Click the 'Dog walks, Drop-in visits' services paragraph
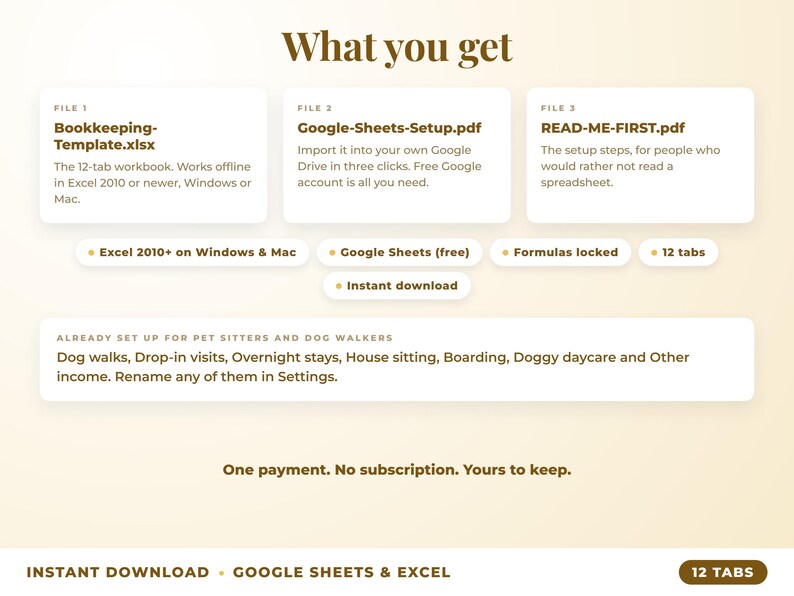The width and height of the screenshot is (794, 596). pos(373,367)
